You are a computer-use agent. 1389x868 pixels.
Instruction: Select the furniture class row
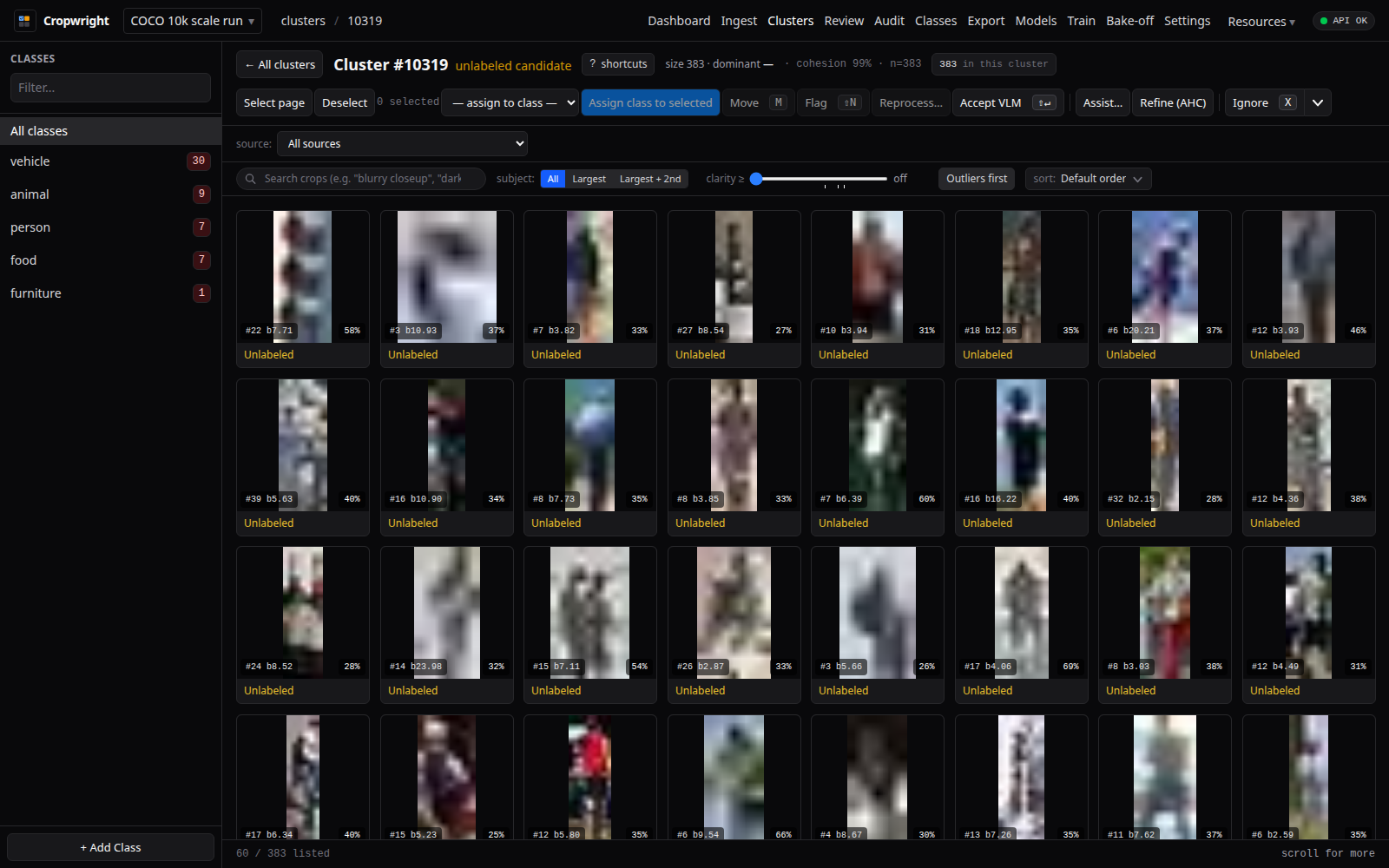click(x=110, y=293)
